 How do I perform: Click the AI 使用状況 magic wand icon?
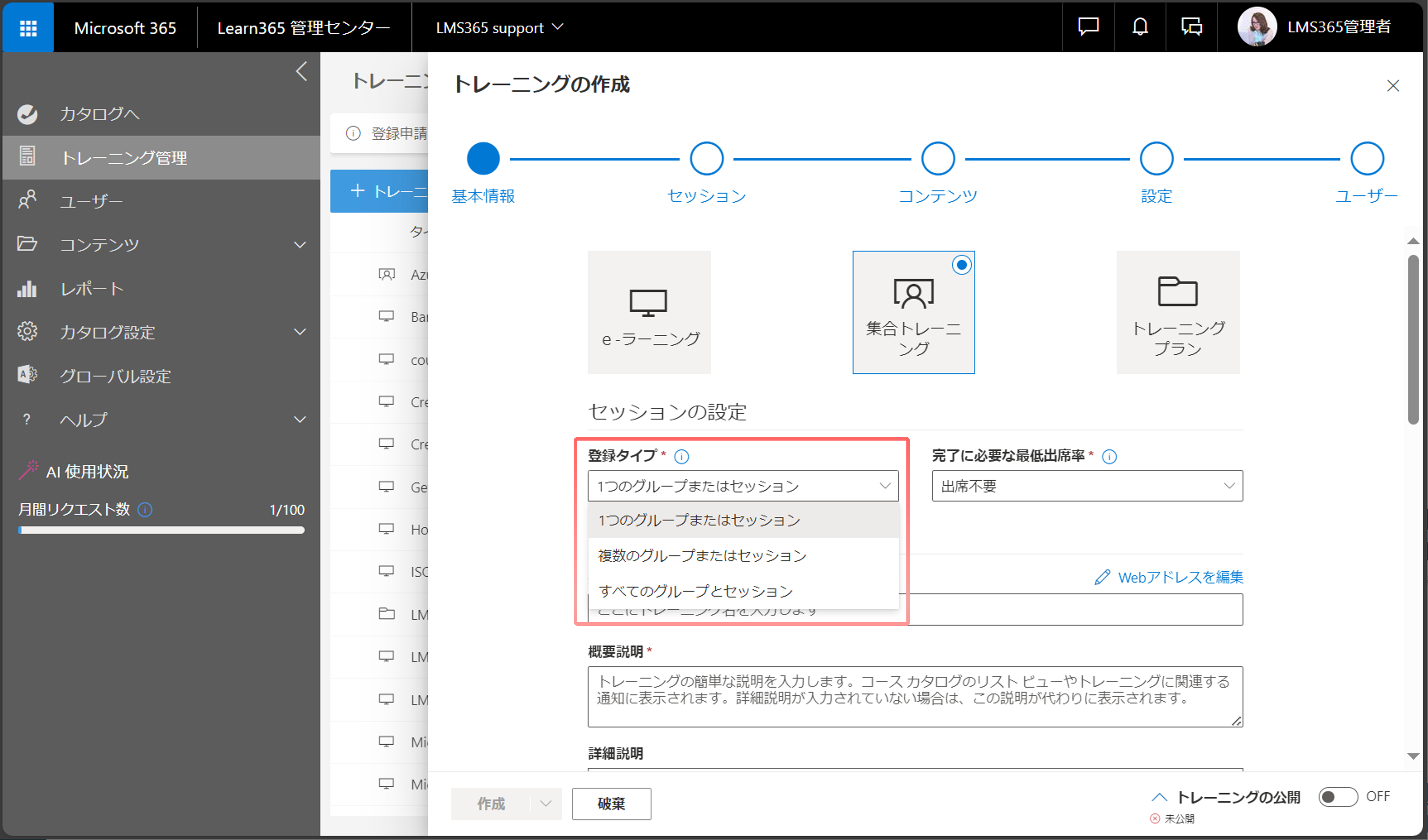(x=28, y=470)
